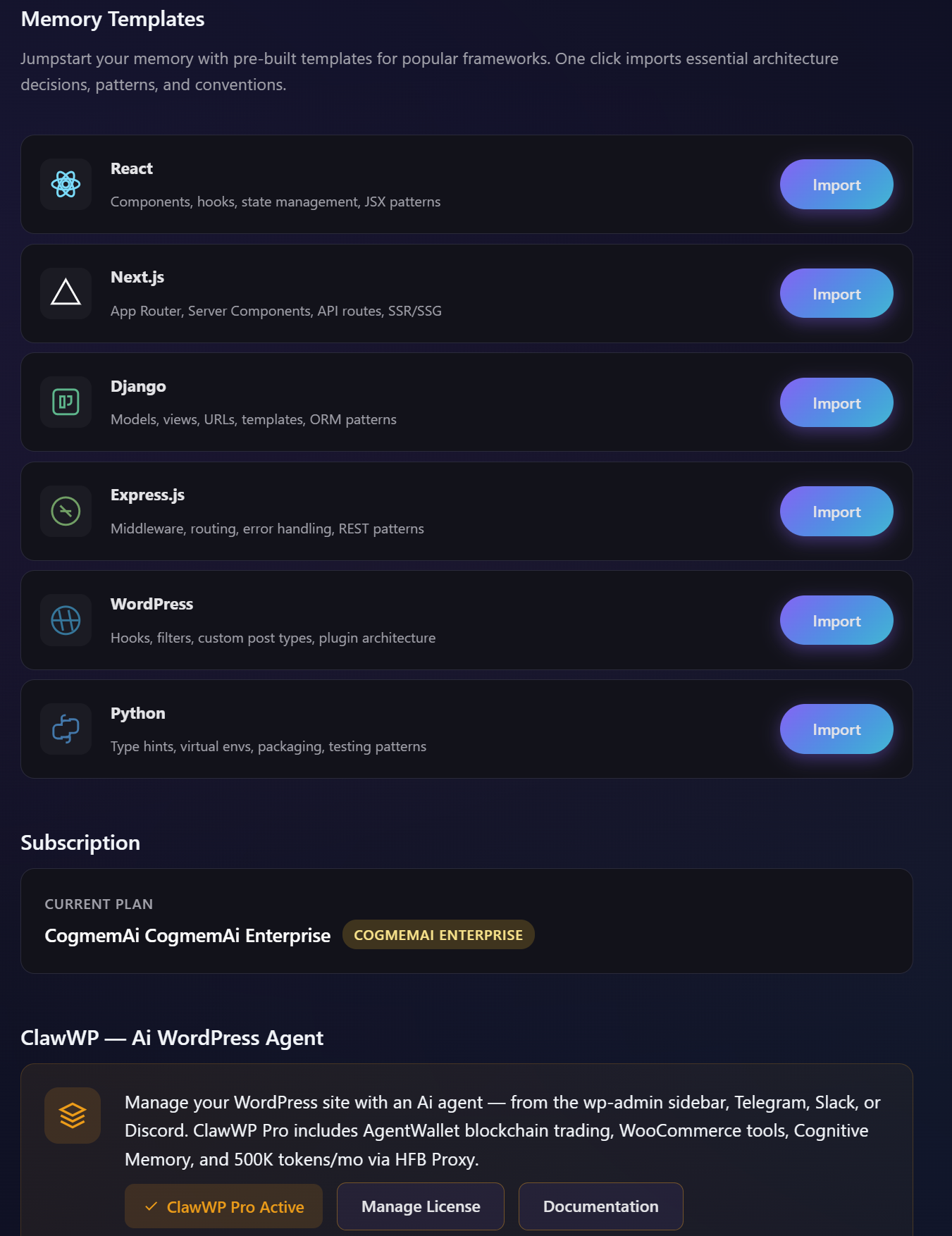Import the Next.js memory template
This screenshot has height=1236, width=952.
pyautogui.click(x=836, y=293)
